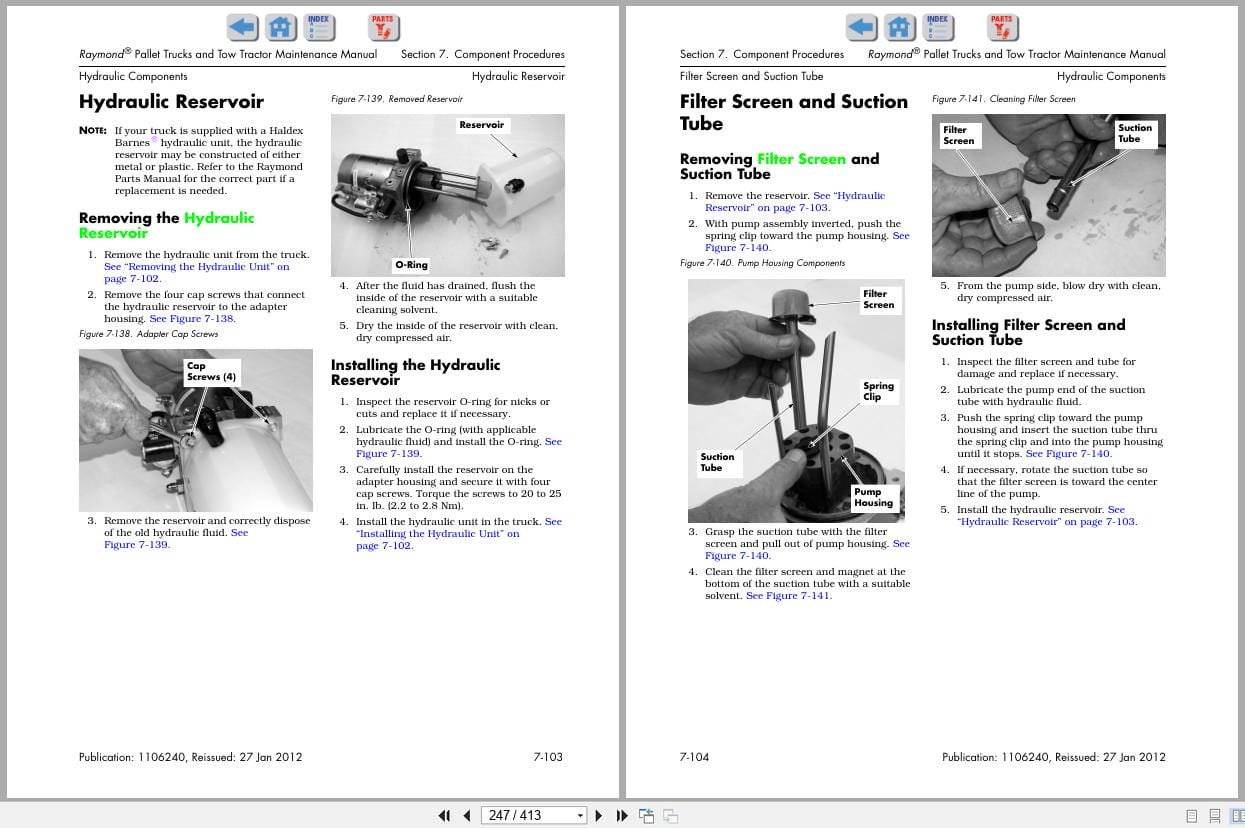Click the home icon on left page header
The image size is (1245, 828).
coord(282,27)
